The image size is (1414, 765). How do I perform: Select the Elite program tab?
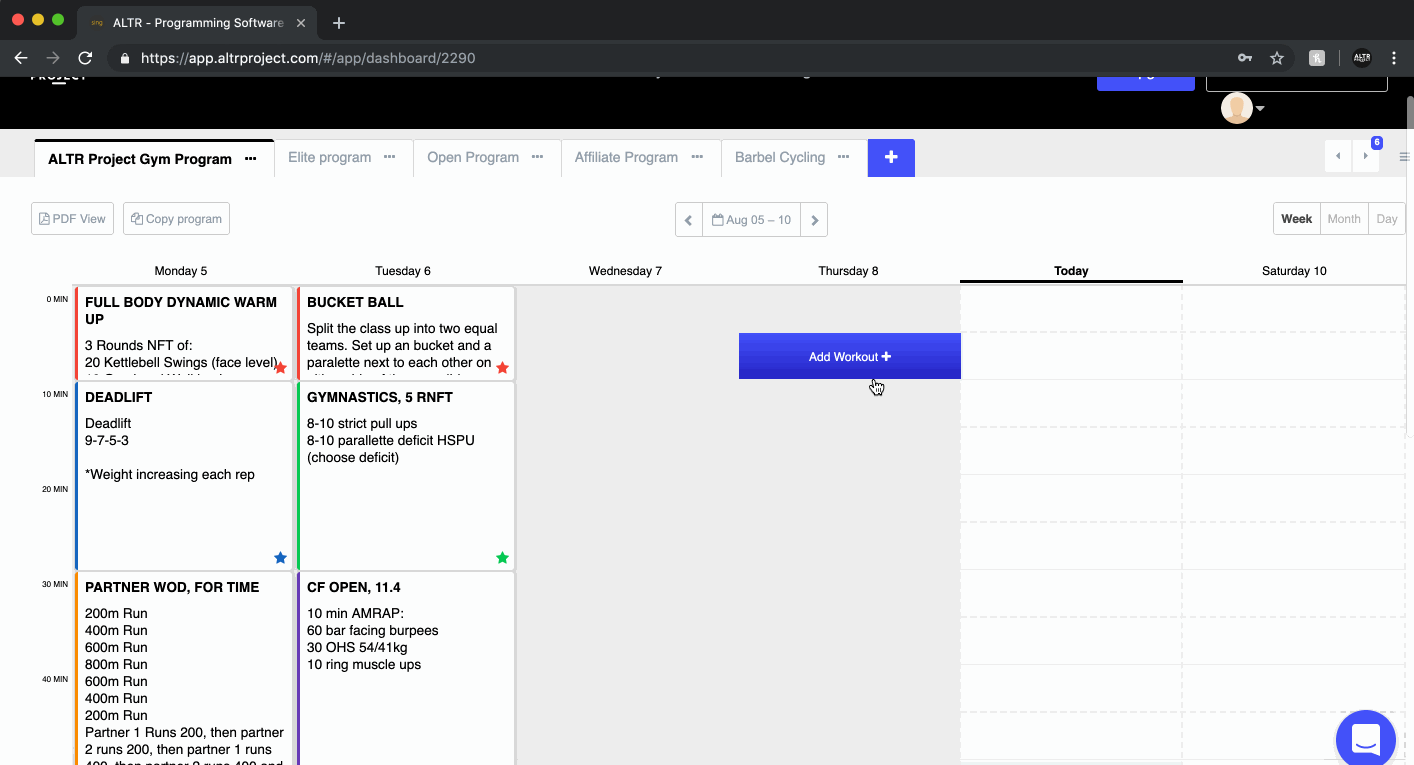[x=329, y=157]
